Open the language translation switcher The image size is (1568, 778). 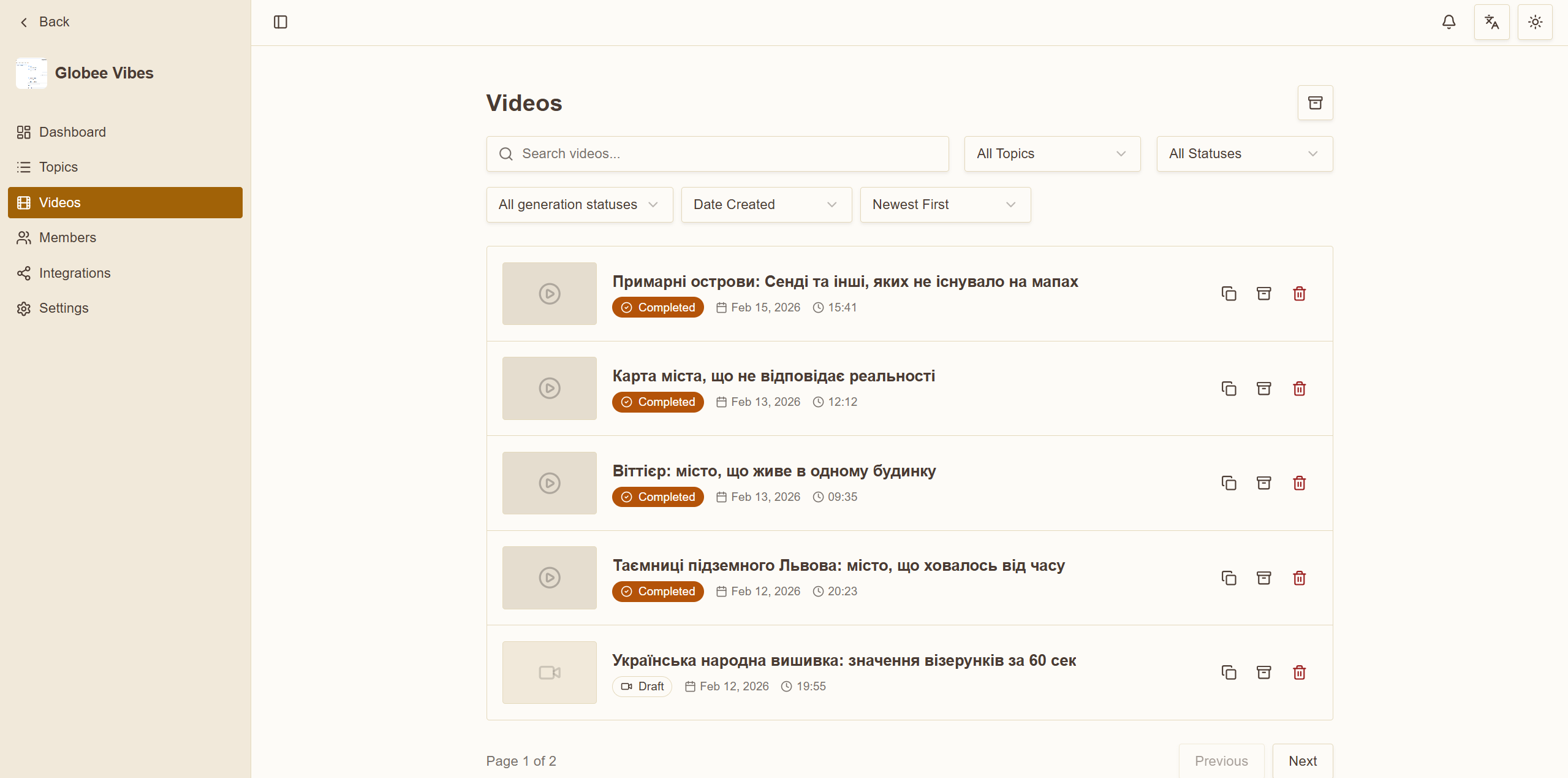[1491, 22]
